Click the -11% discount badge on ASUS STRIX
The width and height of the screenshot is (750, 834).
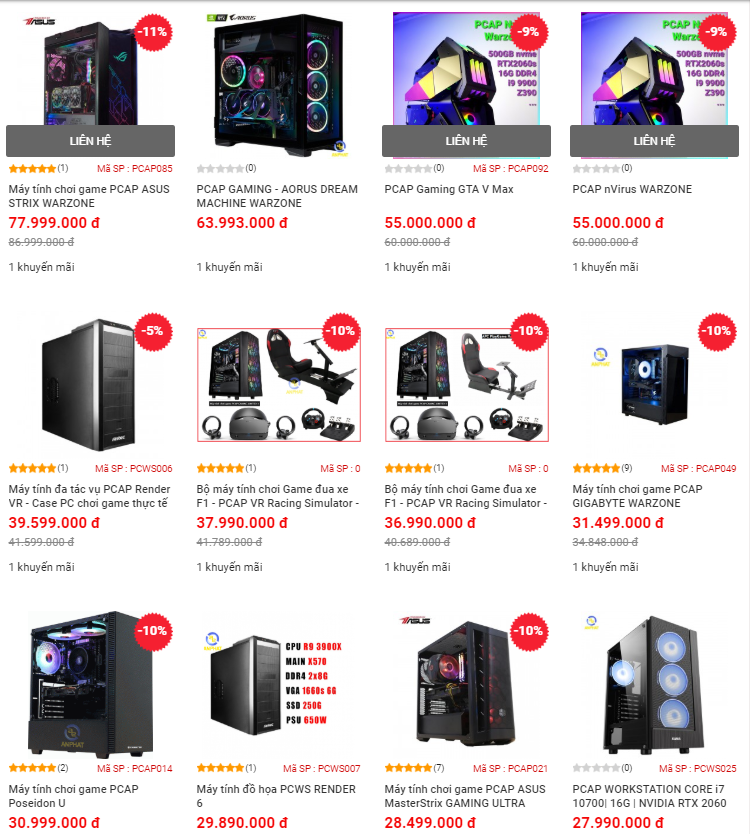pos(153,32)
